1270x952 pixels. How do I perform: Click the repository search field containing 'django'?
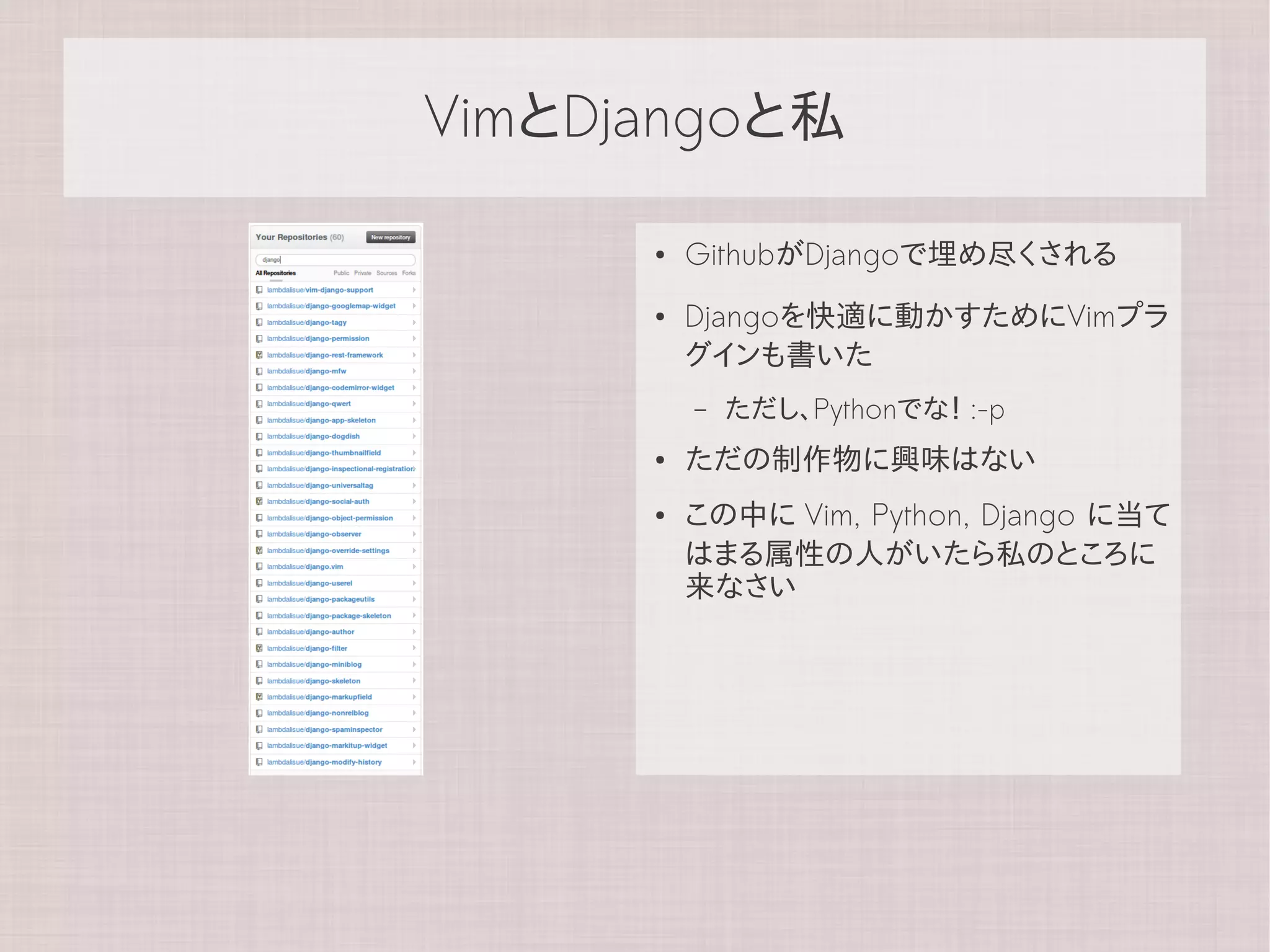[335, 260]
